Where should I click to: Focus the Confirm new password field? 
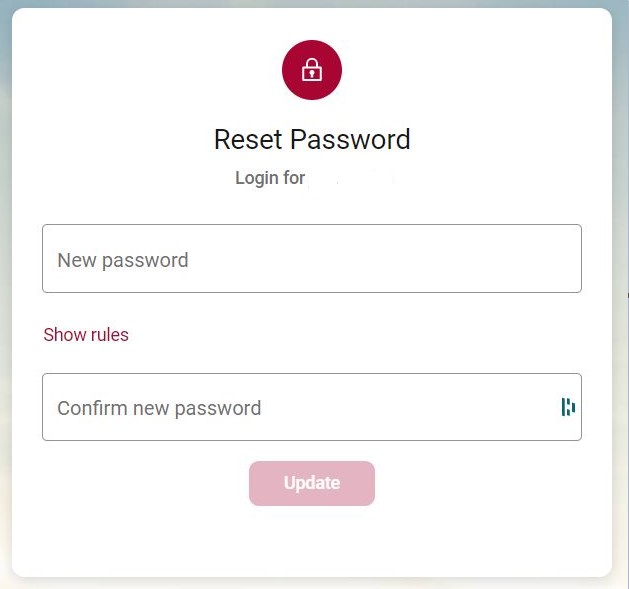click(300, 407)
